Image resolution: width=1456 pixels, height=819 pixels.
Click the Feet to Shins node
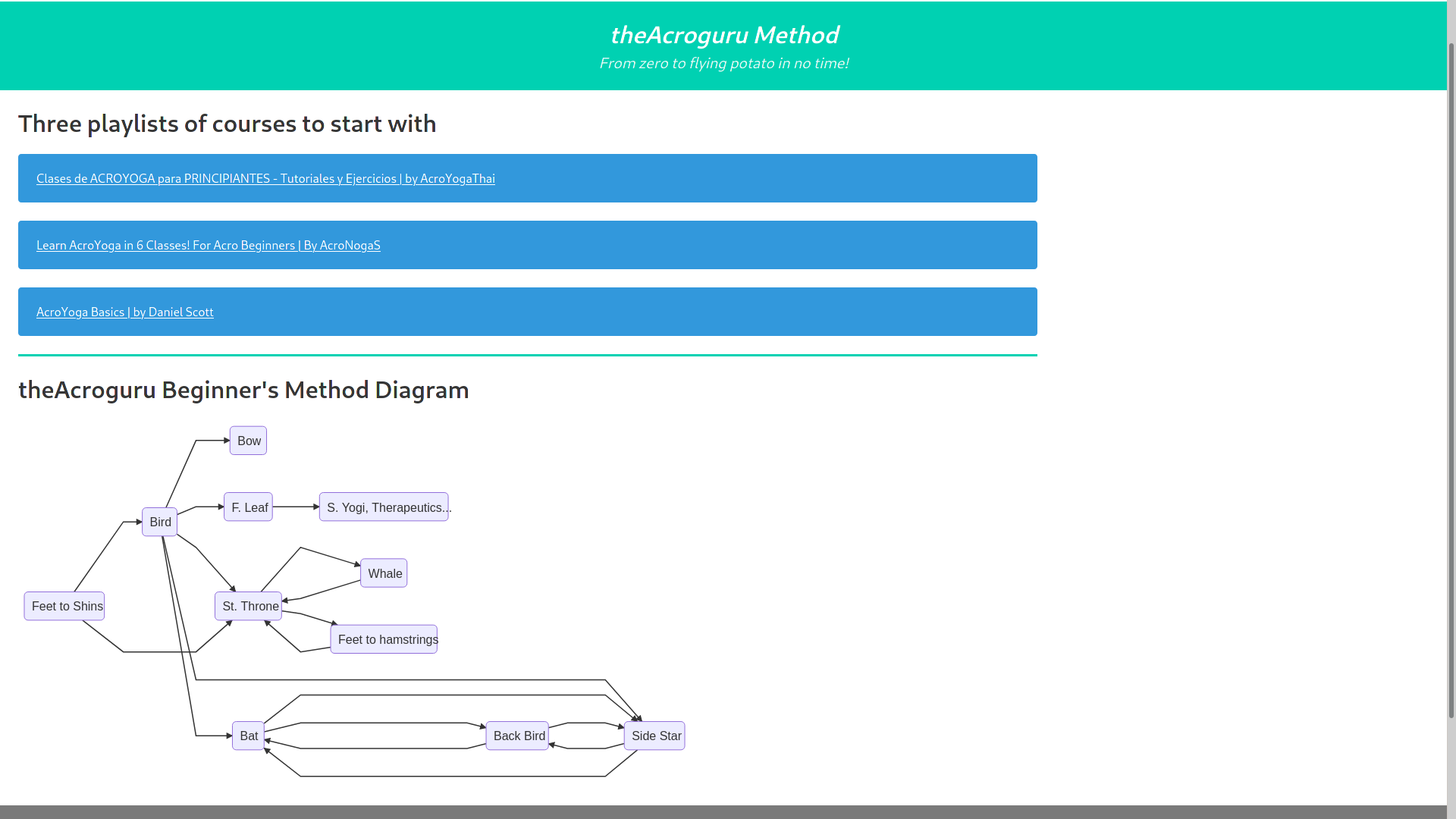(x=64, y=607)
